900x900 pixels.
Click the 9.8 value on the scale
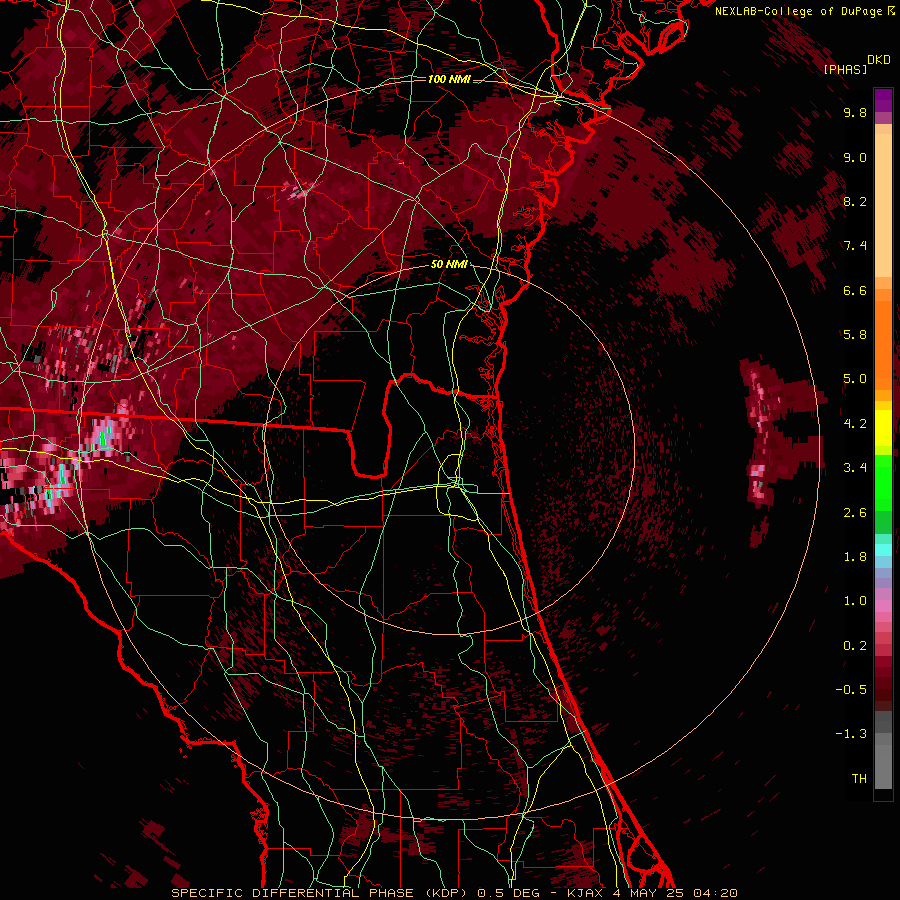pos(855,112)
